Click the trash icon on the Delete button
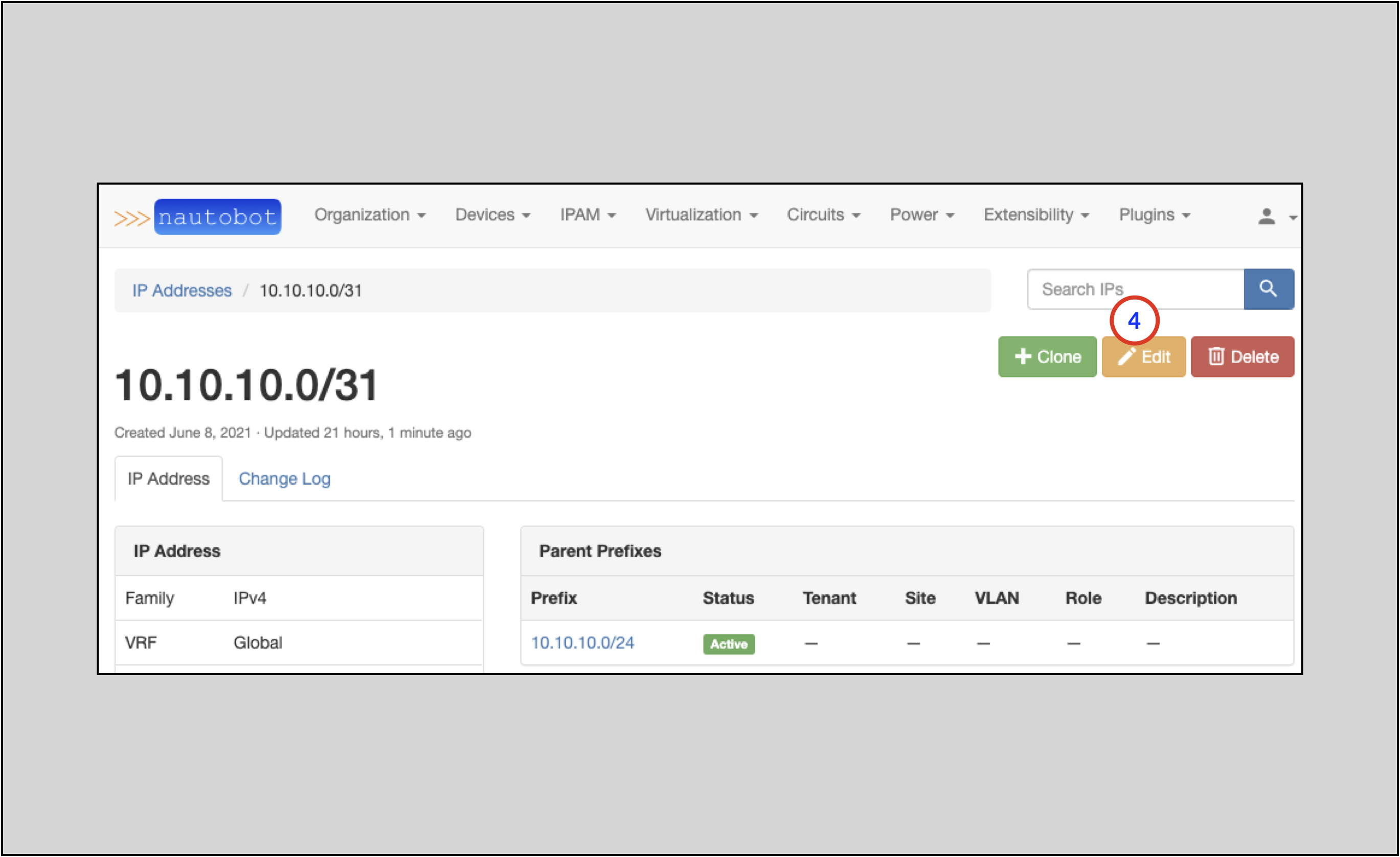Viewport: 1400px width, 857px height. point(1216,356)
